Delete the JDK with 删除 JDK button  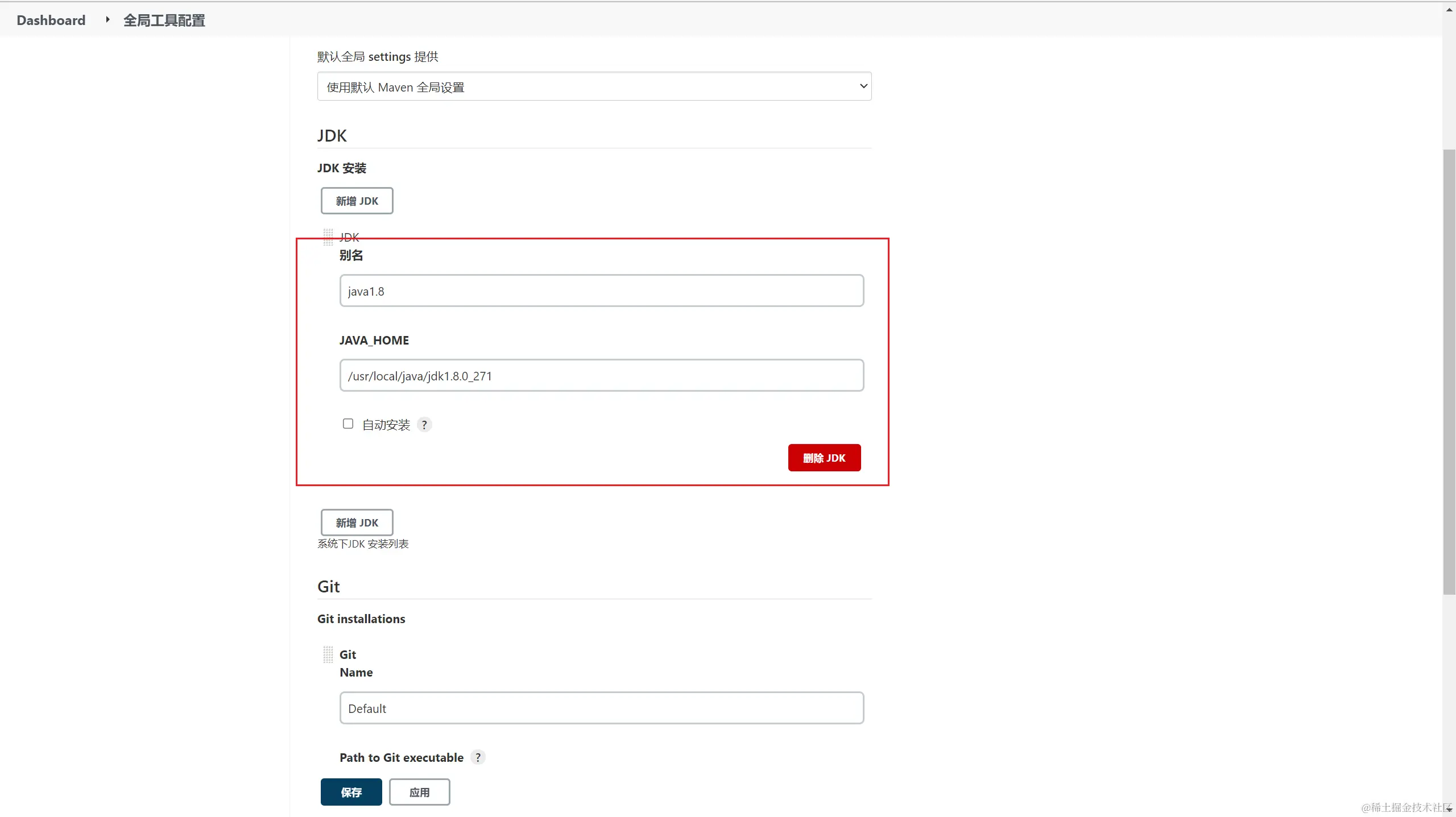click(x=824, y=458)
